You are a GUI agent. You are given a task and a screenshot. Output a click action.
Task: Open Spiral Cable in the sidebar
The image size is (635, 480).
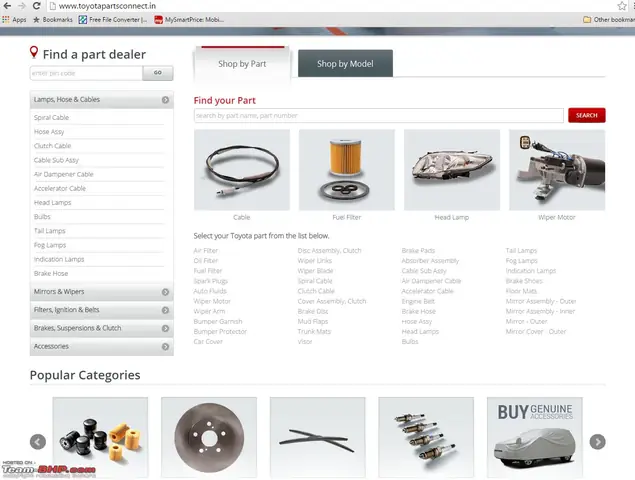pos(51,117)
